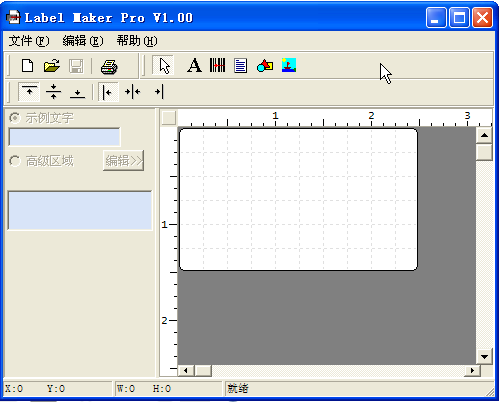
Task: Select the 高级区域 radio button
Action: point(14,161)
